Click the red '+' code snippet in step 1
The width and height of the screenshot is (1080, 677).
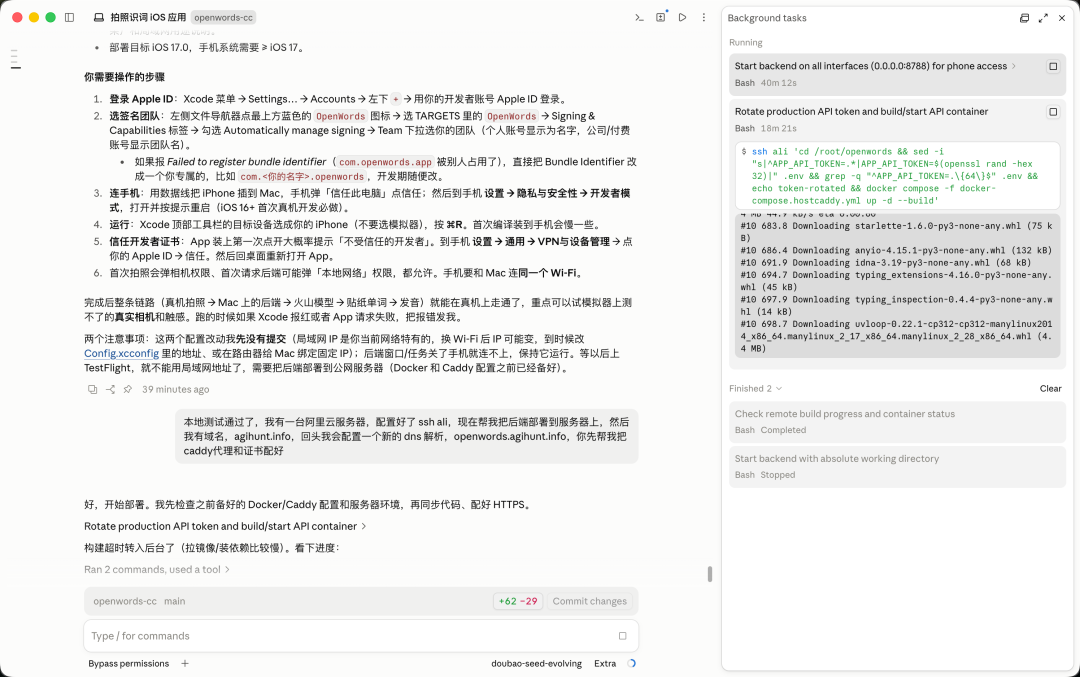pyautogui.click(x=395, y=99)
